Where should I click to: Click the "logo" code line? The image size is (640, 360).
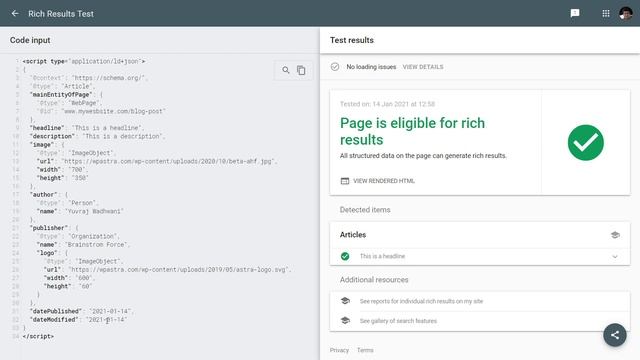pos(52,253)
